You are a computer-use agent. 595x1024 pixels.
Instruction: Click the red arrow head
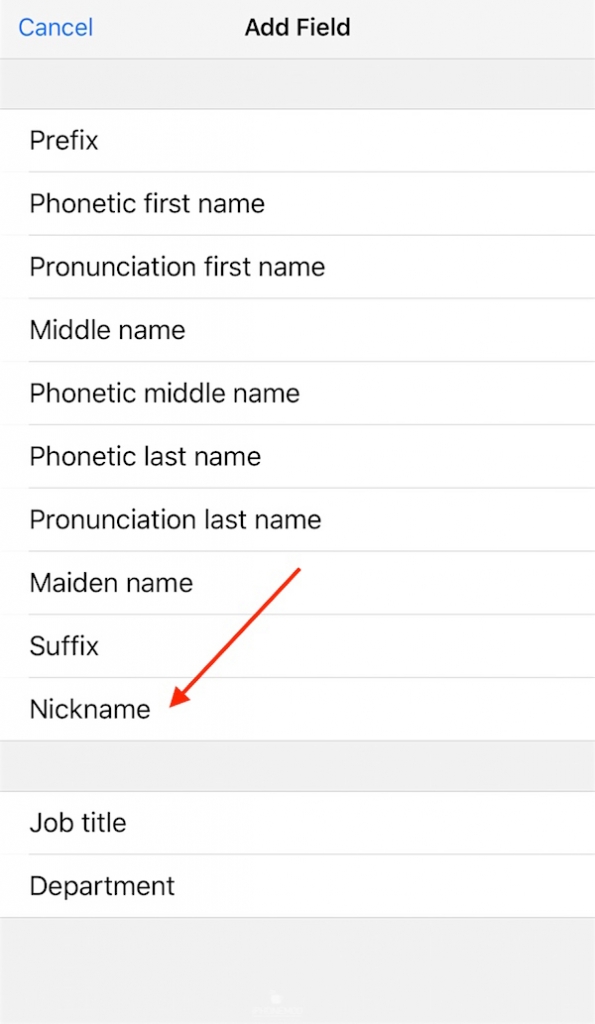[179, 697]
